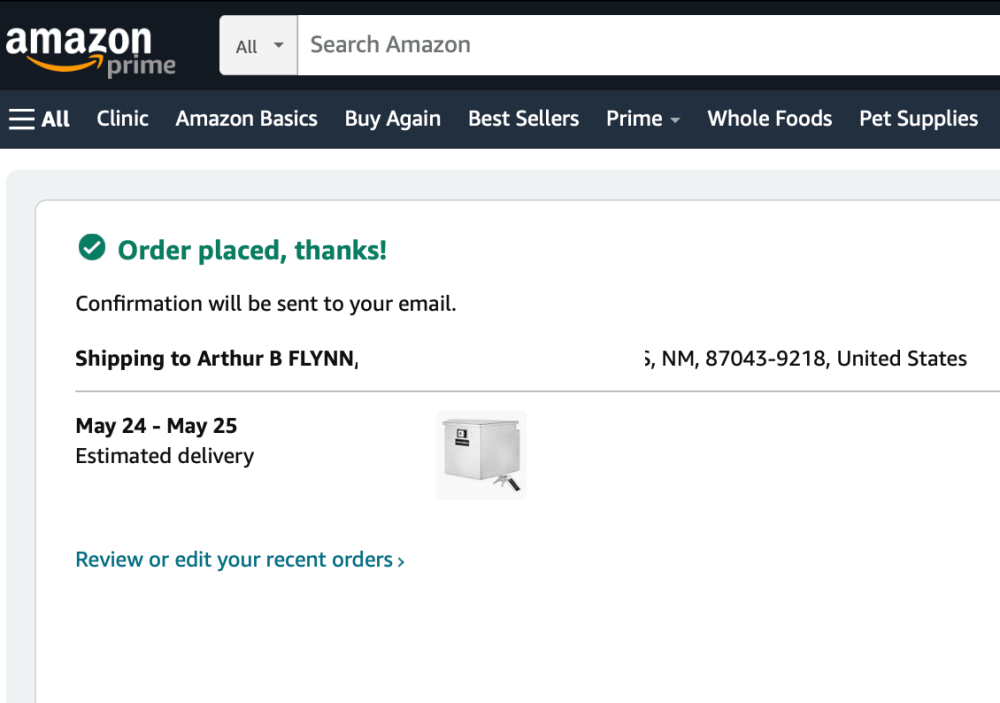Image resolution: width=1000 pixels, height=703 pixels.
Task: Click the May 24 - May 25 date
Action: click(x=156, y=426)
